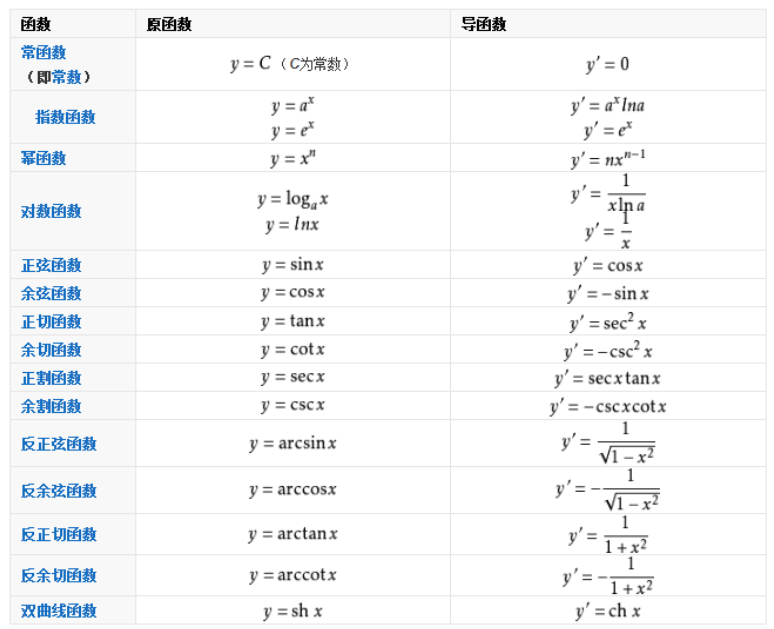Open the 常函数 link

[43, 53]
